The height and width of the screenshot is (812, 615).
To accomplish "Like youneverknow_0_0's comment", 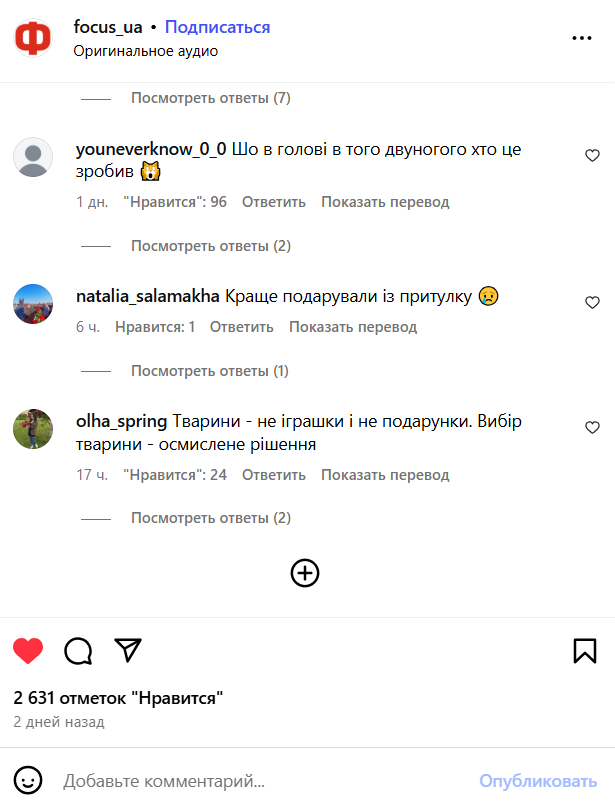I will [x=592, y=156].
